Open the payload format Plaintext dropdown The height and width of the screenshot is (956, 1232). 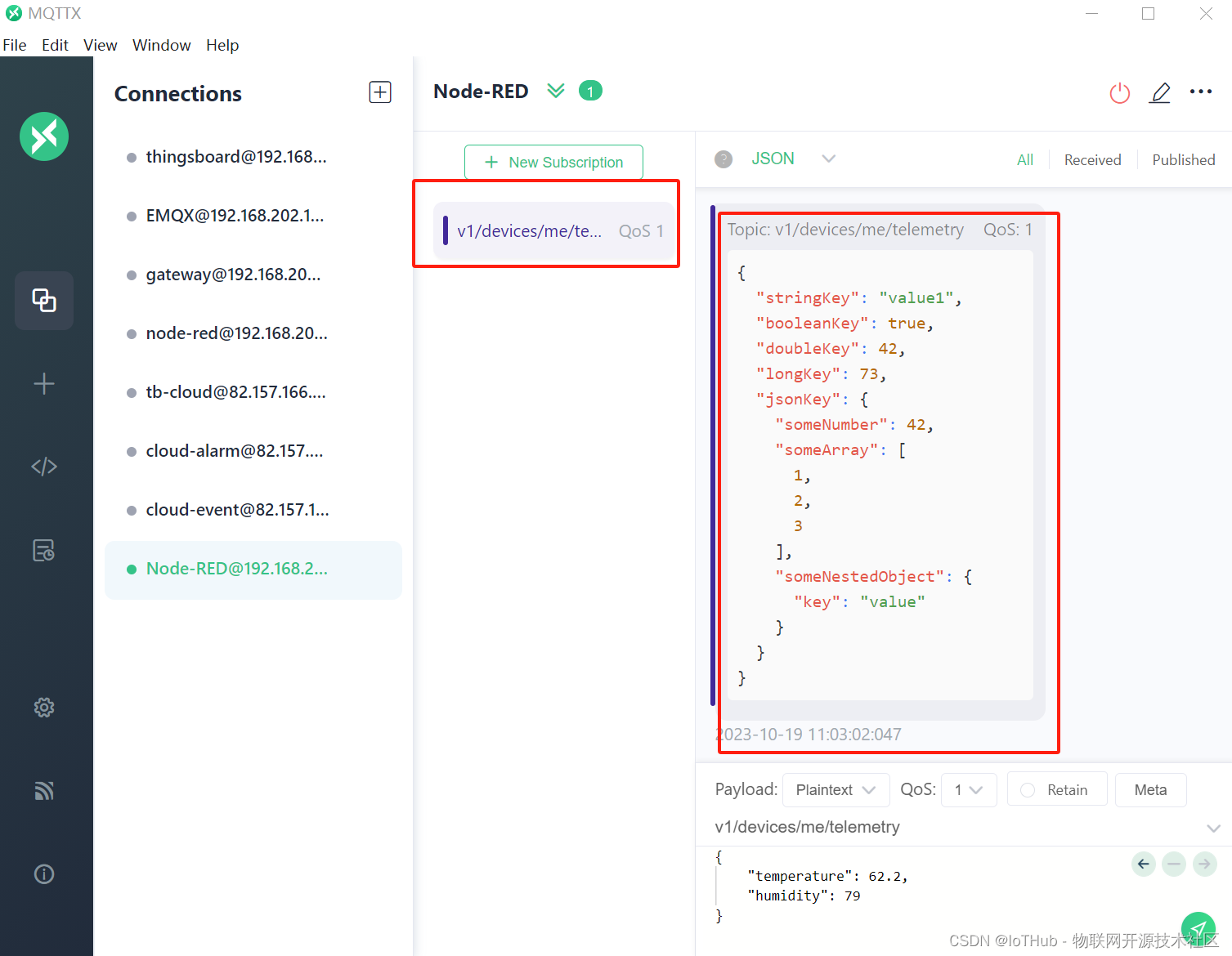pos(836,789)
